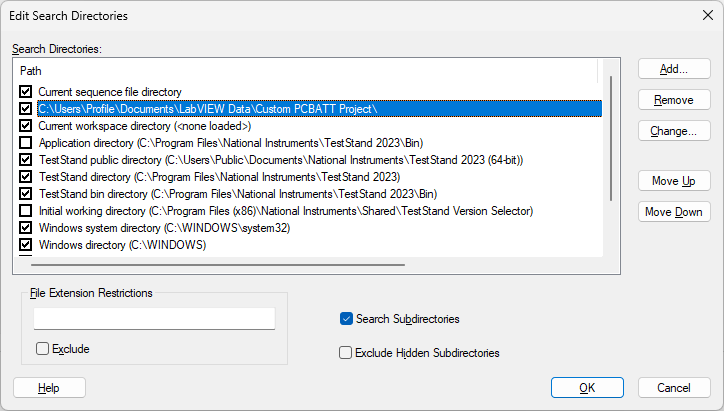Click the Add... button

674,69
